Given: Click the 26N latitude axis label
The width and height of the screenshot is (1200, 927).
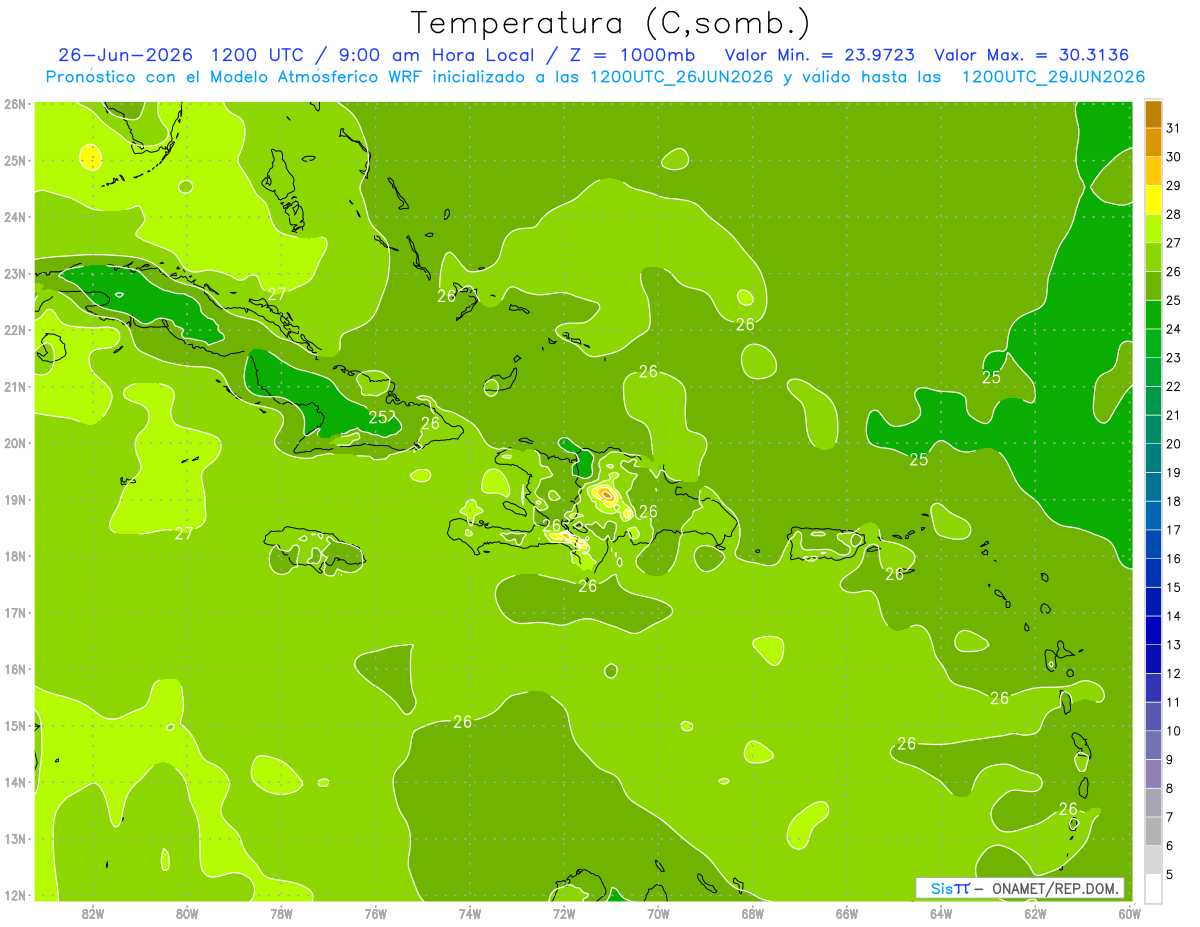Looking at the screenshot, I should [x=14, y=104].
